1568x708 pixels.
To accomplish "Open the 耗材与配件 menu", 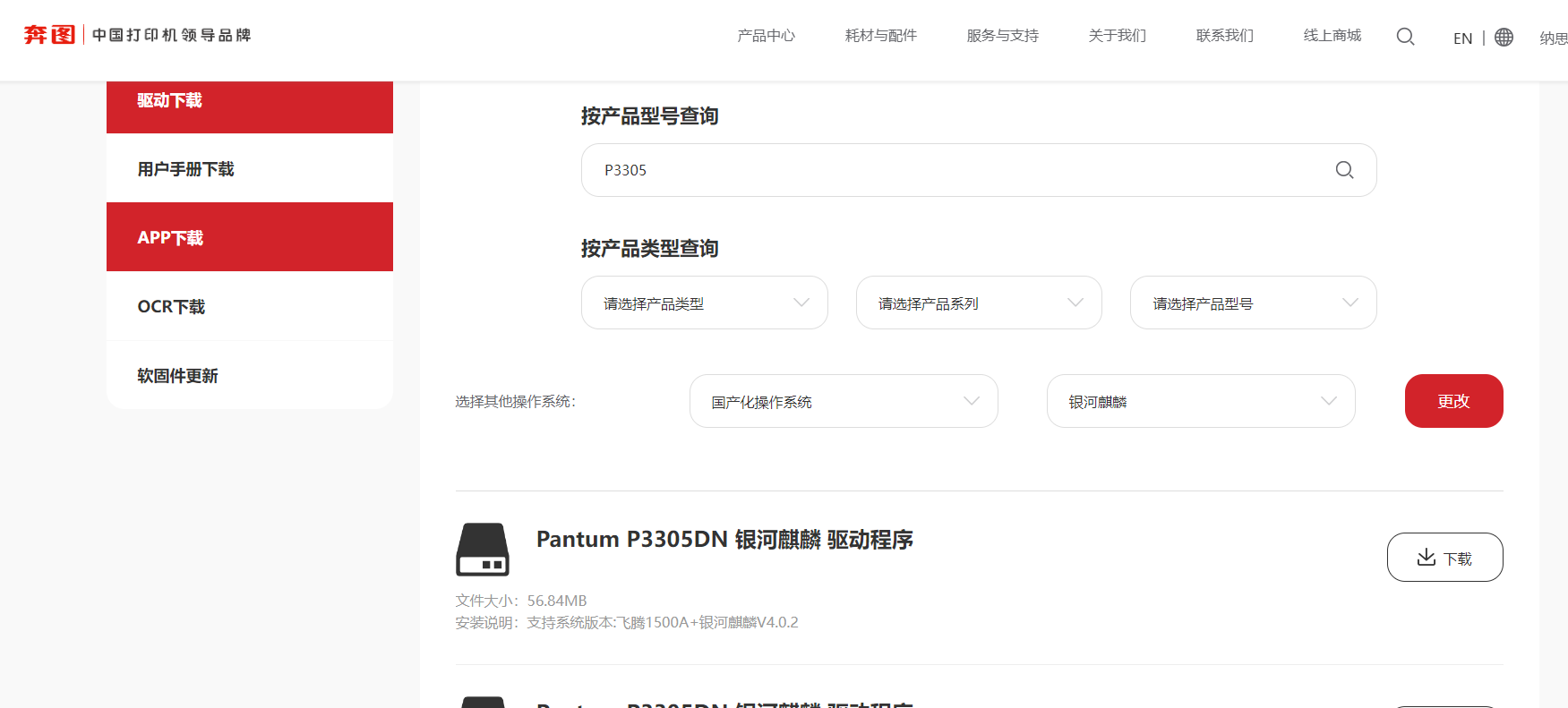I will [880, 36].
